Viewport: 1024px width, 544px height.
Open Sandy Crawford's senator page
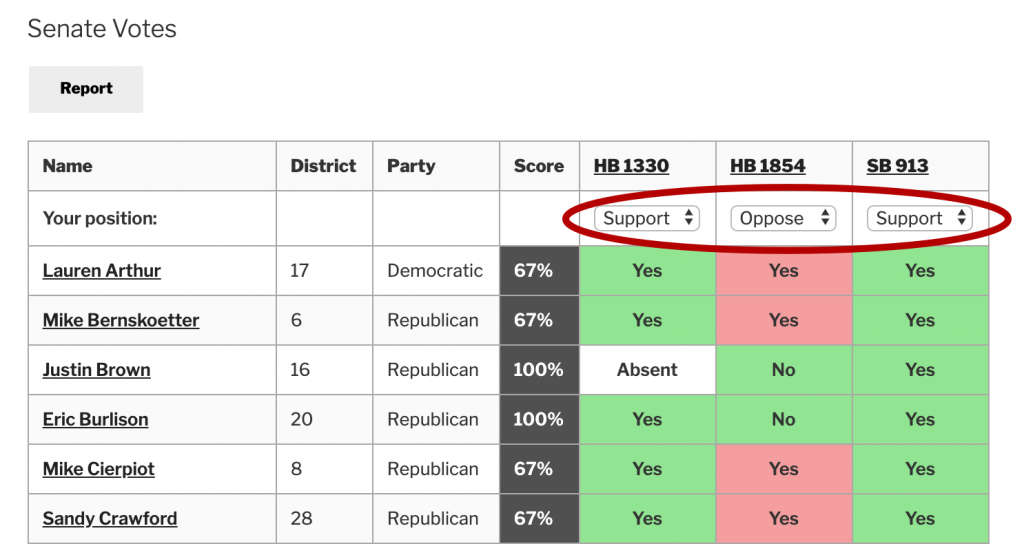(110, 519)
